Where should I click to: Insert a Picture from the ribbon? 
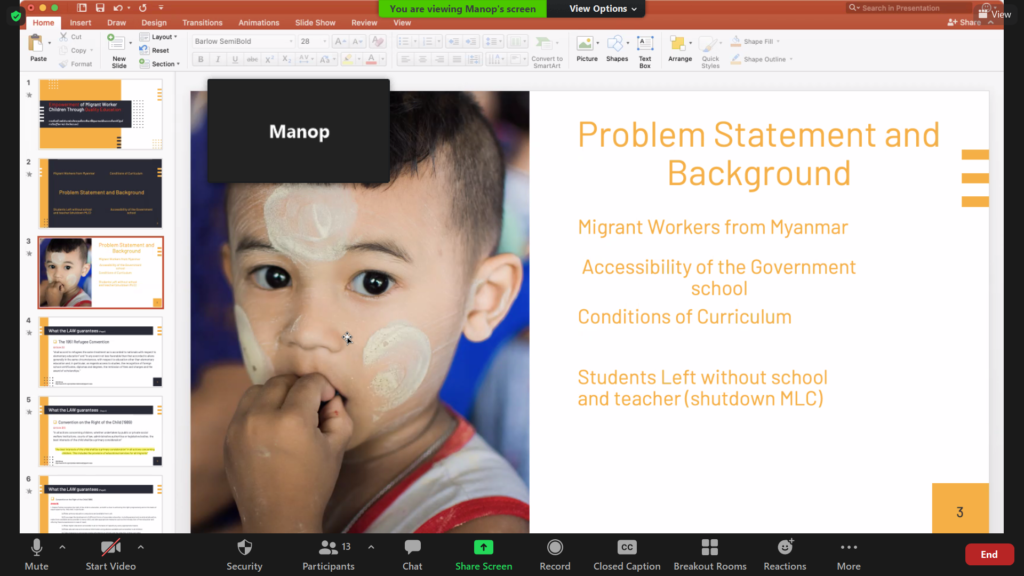586,48
